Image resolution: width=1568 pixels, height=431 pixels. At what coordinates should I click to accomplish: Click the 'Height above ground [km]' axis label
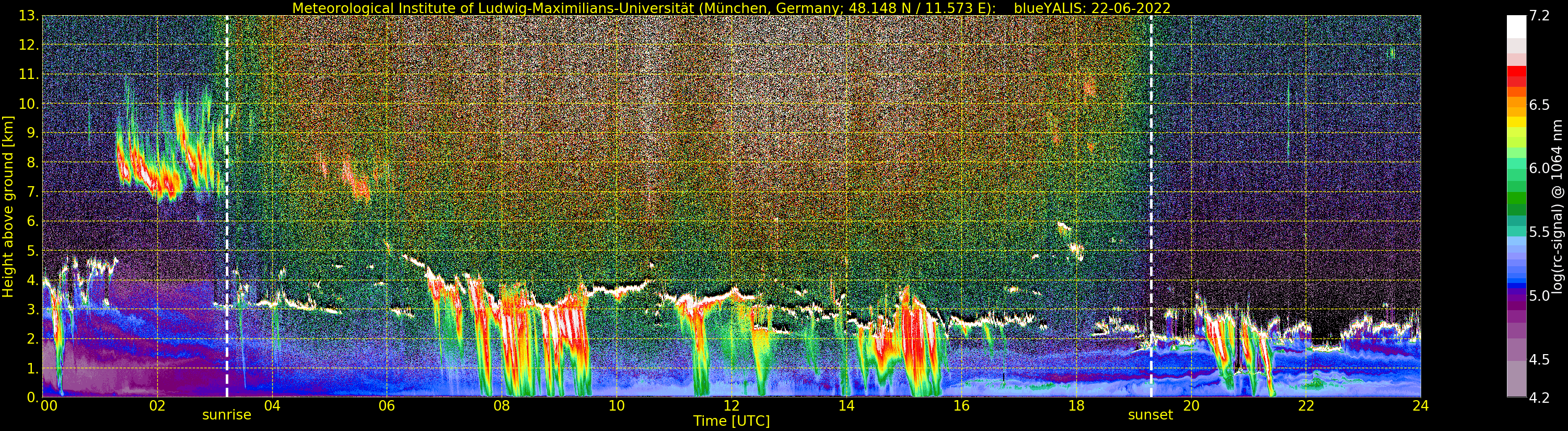coord(8,206)
